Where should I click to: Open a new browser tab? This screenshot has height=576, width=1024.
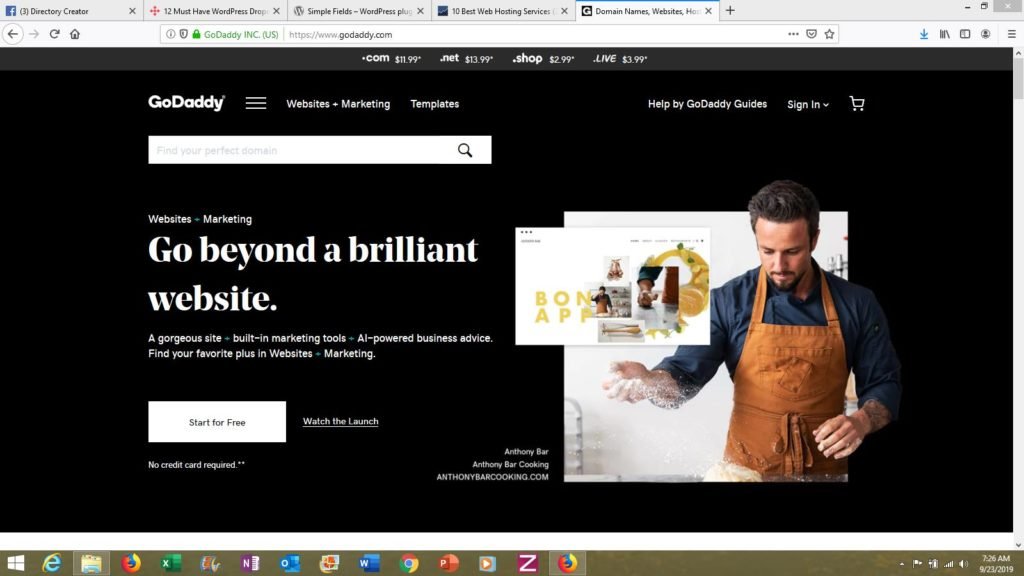[x=730, y=10]
